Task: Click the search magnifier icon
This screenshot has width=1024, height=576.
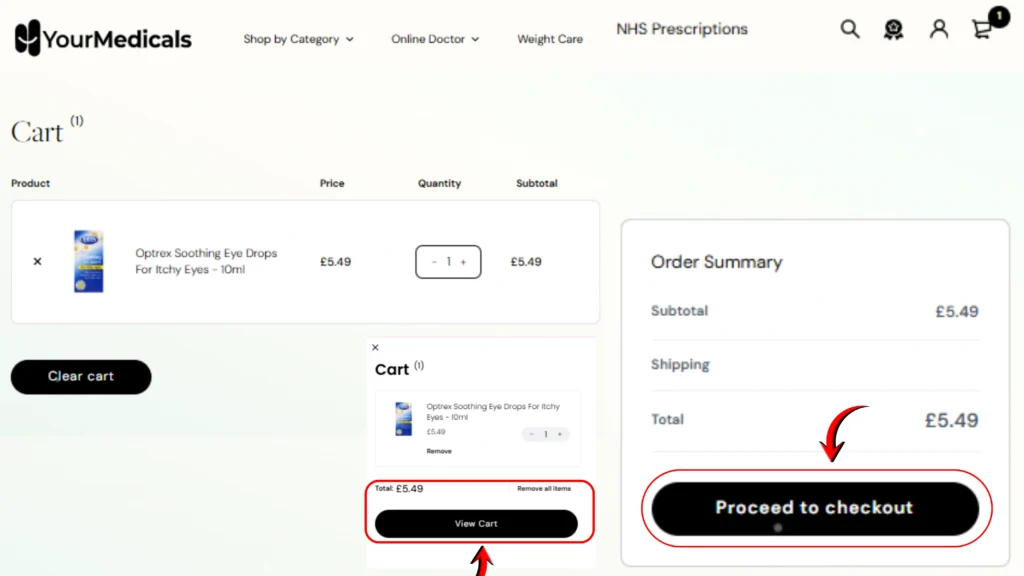Action: (x=850, y=30)
